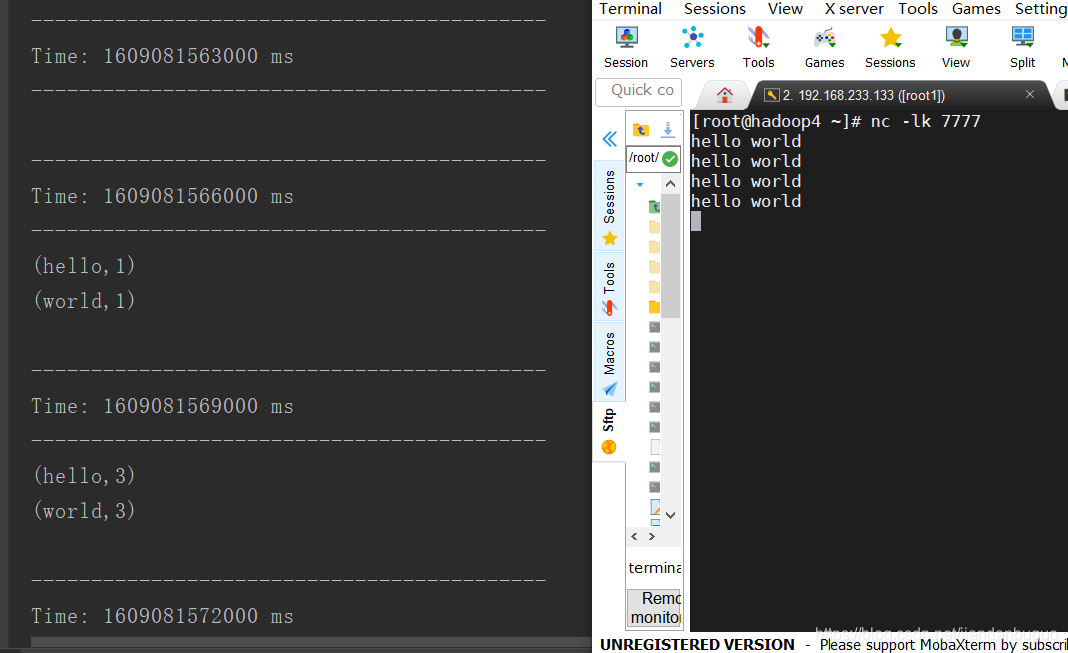Screen dimensions: 1068x653
Task: Expand the blue tree arrow in SFTP list
Action: pyautogui.click(x=640, y=185)
